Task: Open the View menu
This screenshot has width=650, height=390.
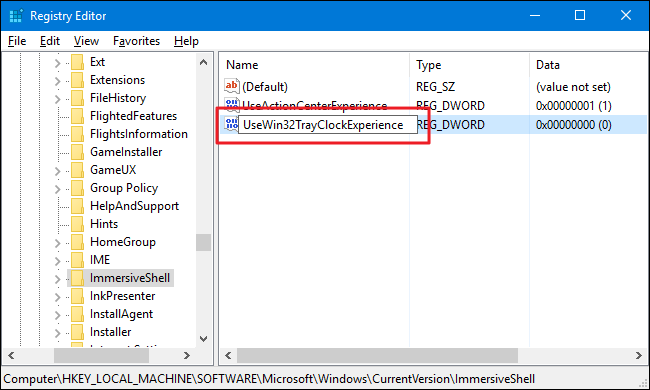Action: point(86,41)
